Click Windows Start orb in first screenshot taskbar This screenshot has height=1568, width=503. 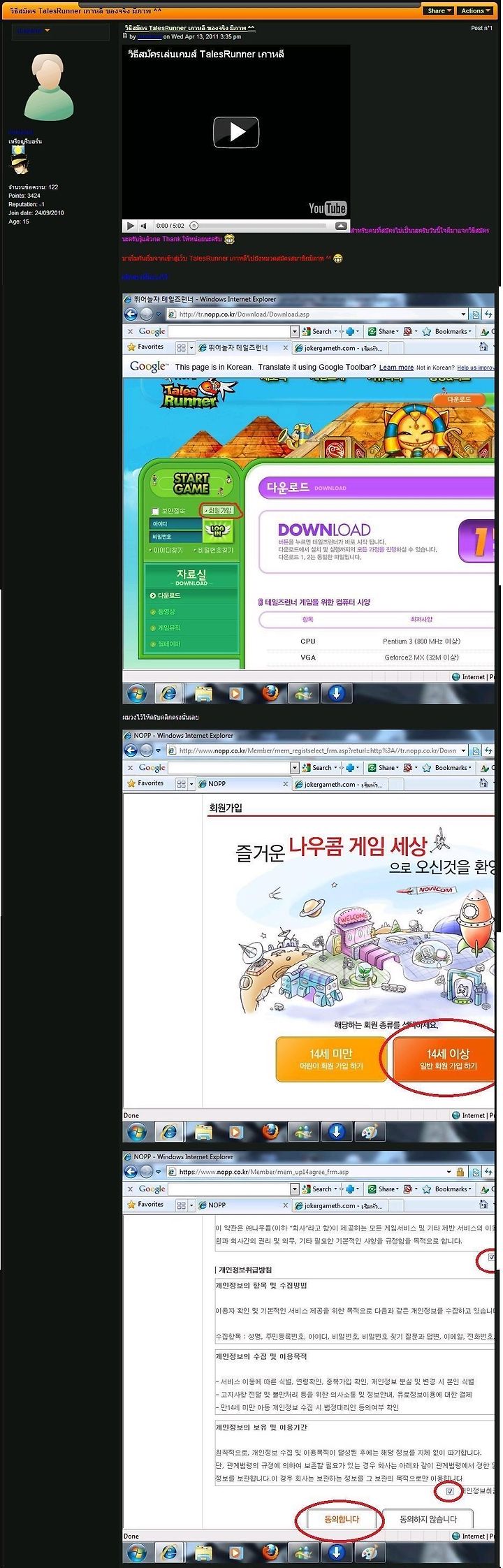138,692
